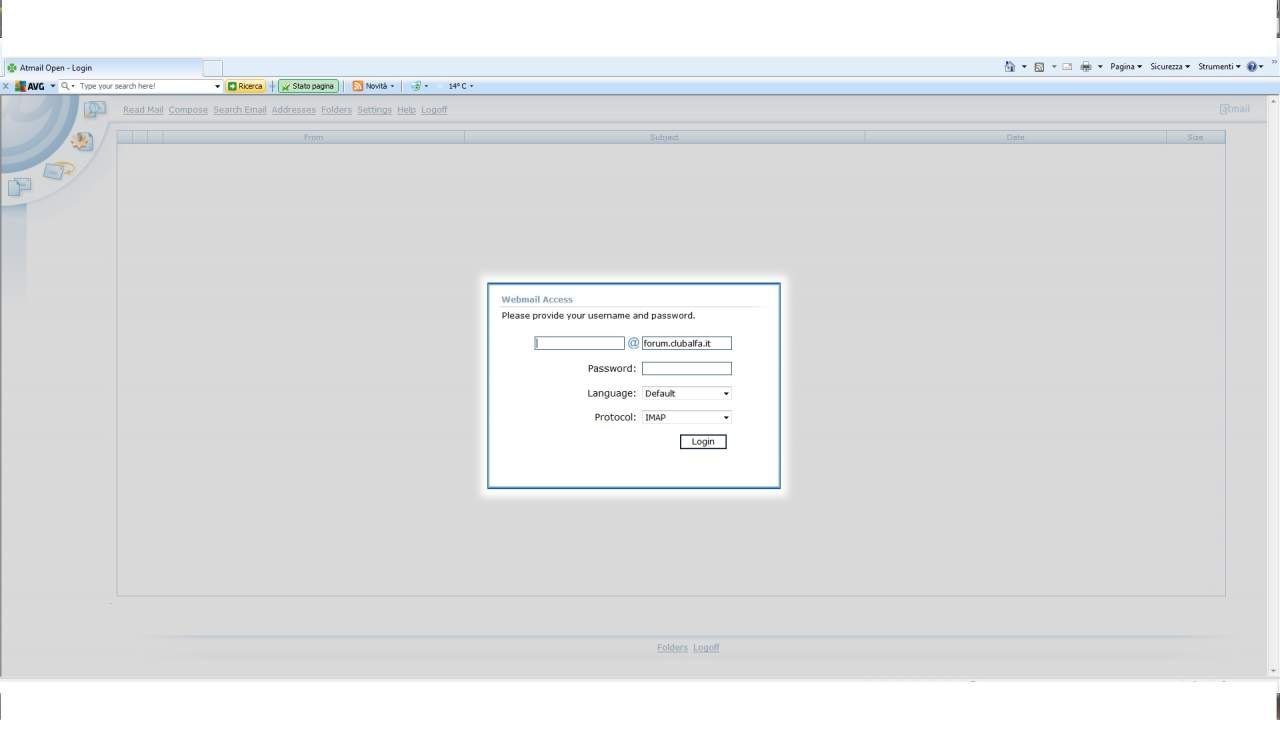Close the AVG toolbar with X
1280x745 pixels.
6,86
